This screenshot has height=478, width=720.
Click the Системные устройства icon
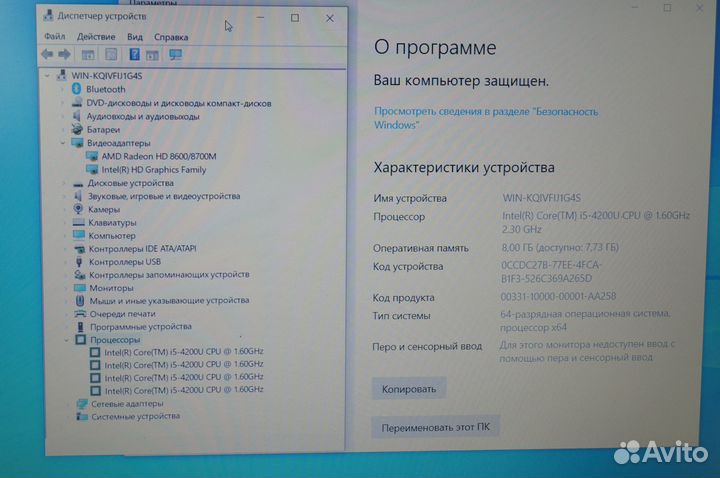82,416
